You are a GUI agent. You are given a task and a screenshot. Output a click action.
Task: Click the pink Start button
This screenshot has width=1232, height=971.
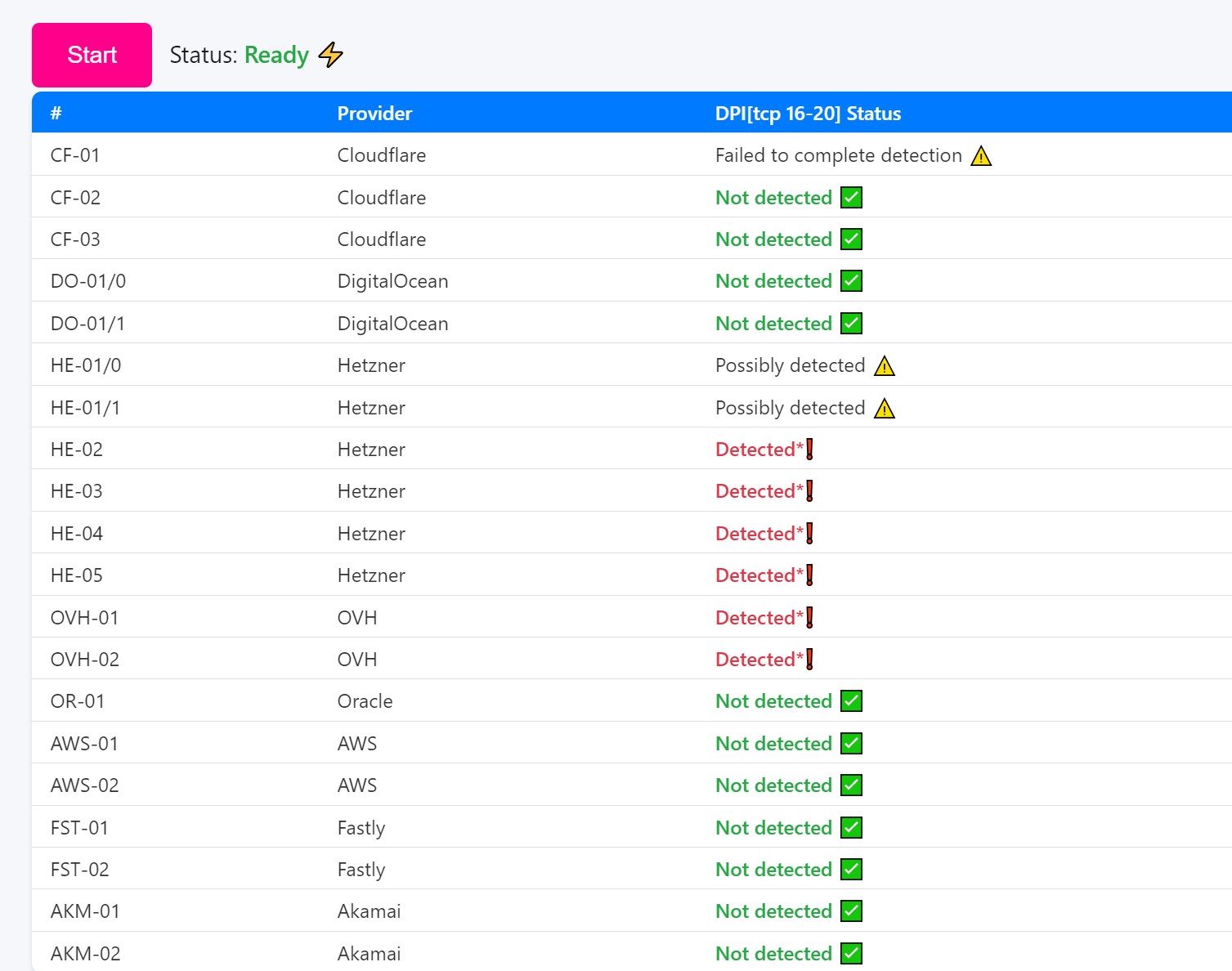[x=92, y=55]
